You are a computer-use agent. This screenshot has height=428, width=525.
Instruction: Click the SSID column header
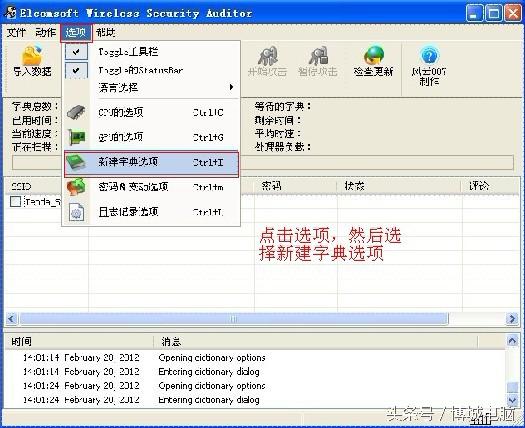(46, 186)
